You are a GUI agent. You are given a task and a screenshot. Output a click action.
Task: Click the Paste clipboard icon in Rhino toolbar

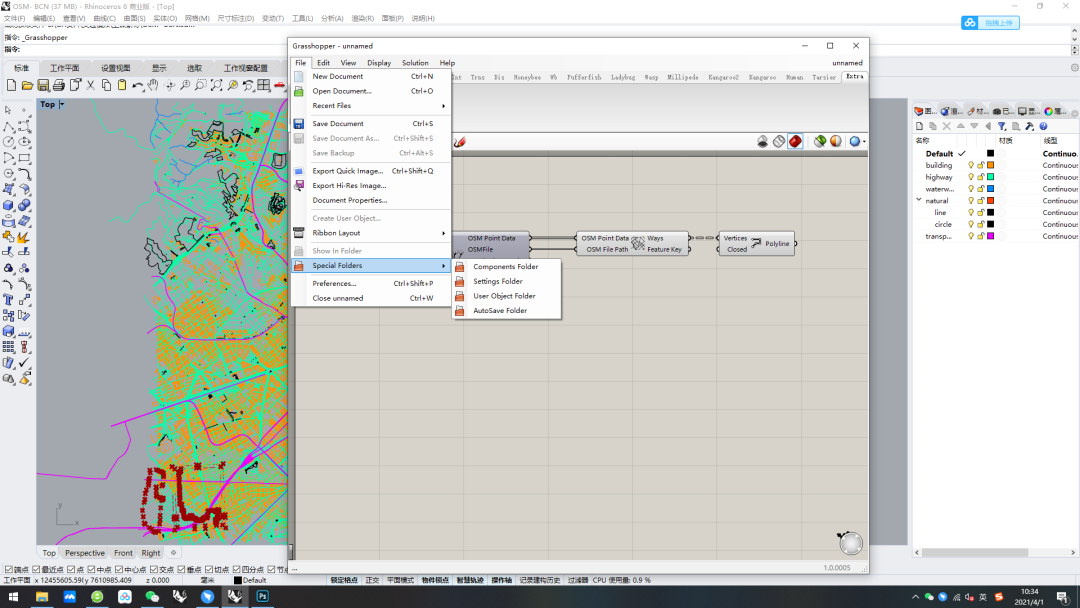tap(122, 85)
